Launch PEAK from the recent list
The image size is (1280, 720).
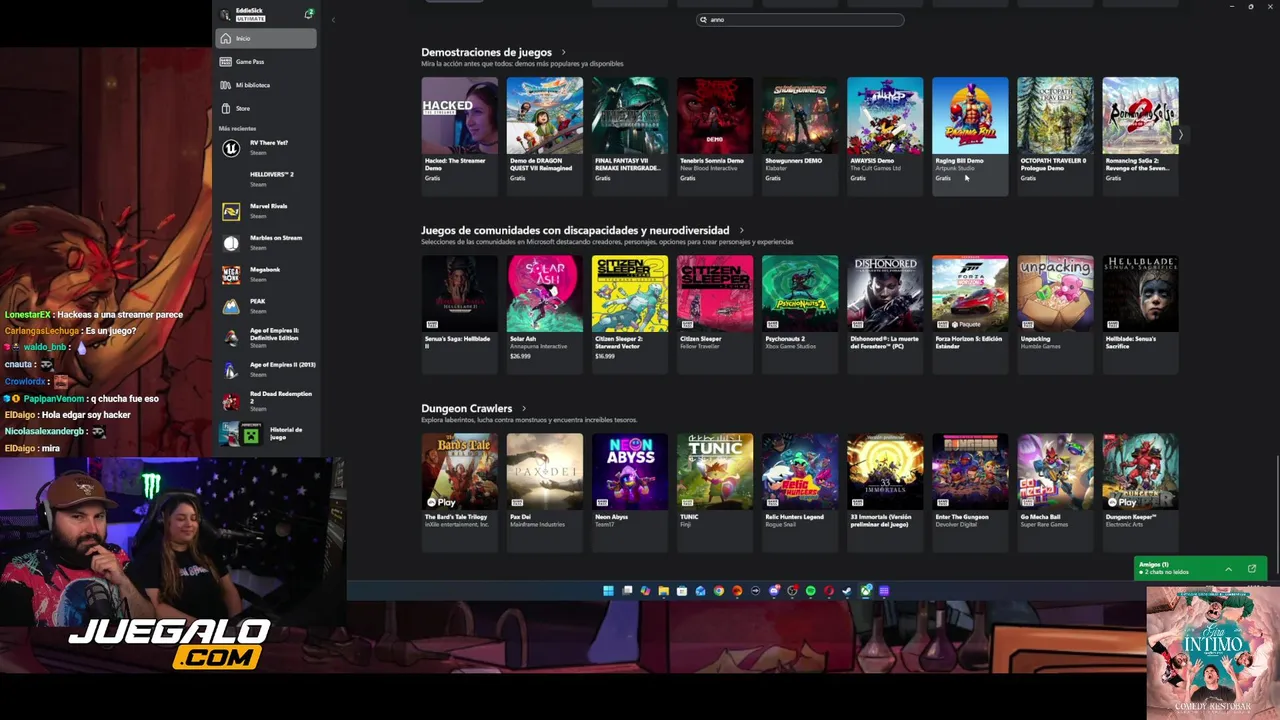(x=265, y=306)
